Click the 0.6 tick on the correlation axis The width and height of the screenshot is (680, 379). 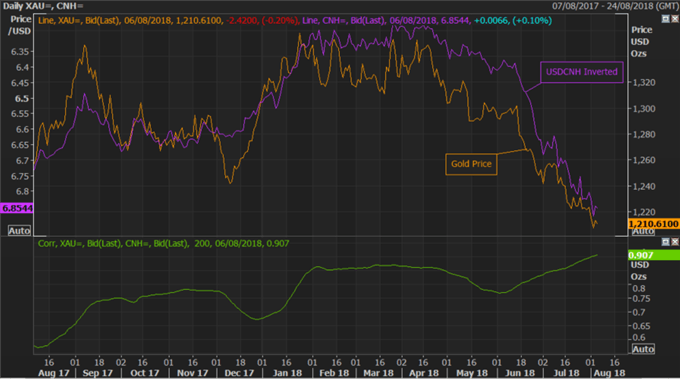coord(639,337)
